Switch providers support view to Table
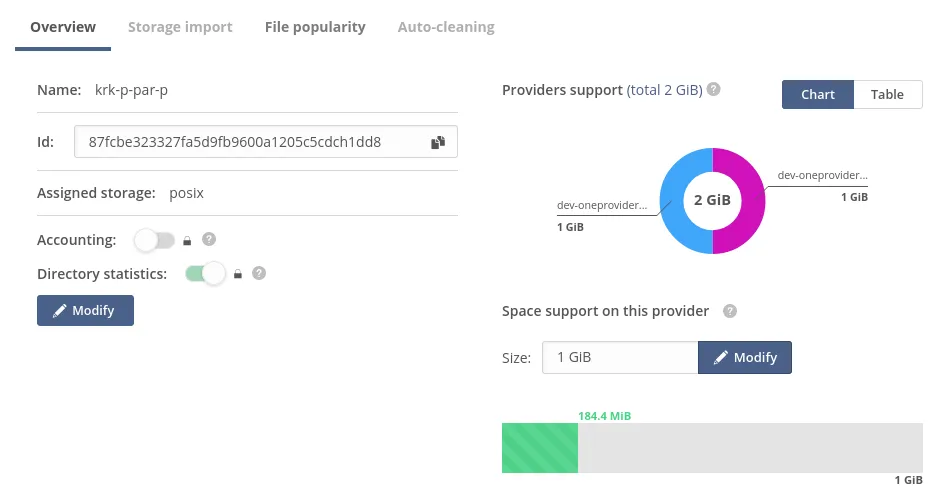949x499 pixels. (887, 94)
